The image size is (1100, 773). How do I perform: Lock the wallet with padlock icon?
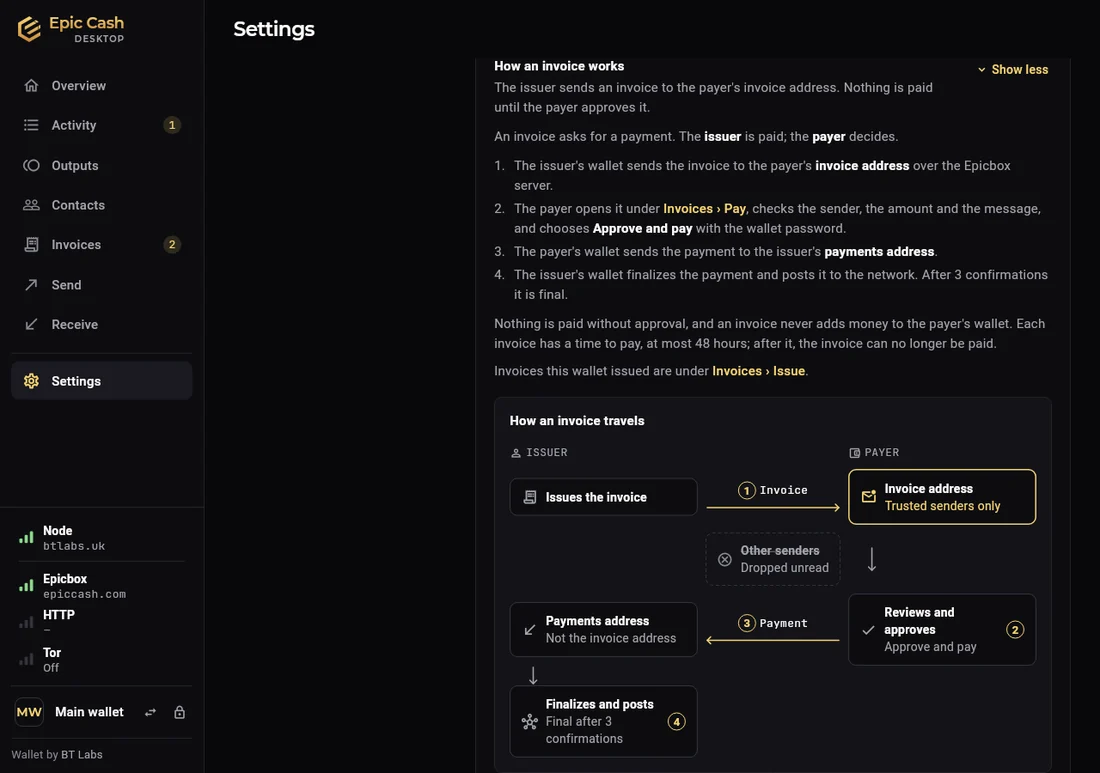(x=180, y=712)
